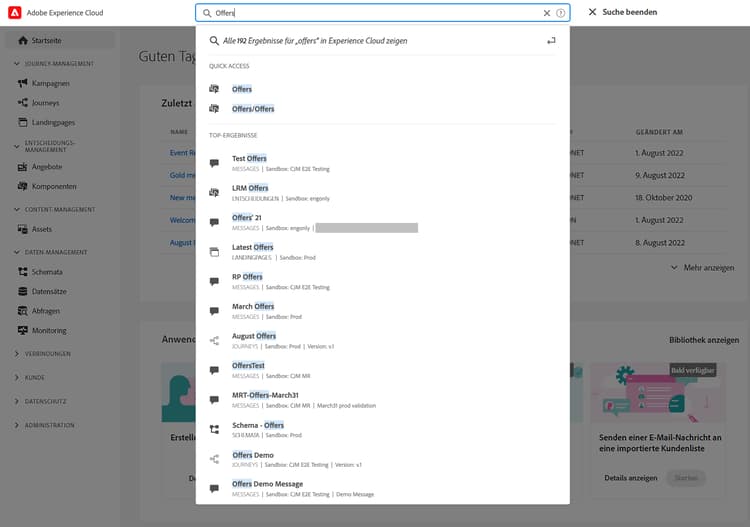The image size is (750, 527).
Task: Show all 192 results for offers
Action: tap(315, 41)
